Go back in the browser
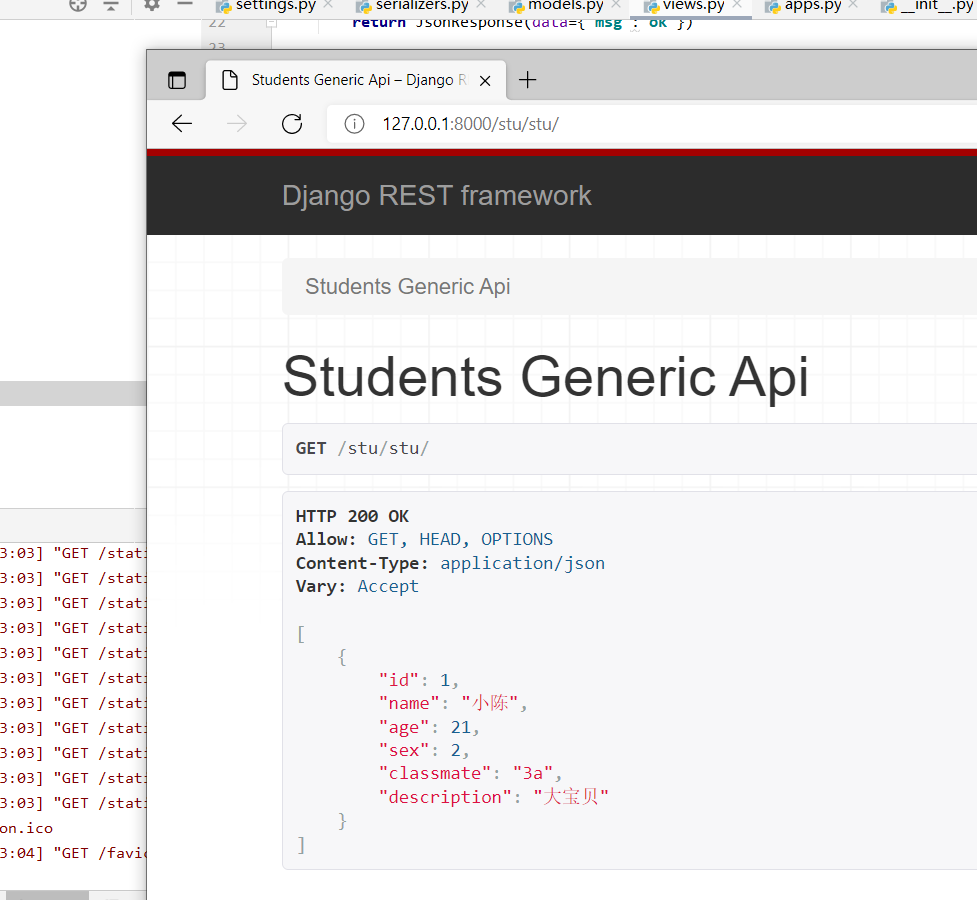 click(x=182, y=124)
